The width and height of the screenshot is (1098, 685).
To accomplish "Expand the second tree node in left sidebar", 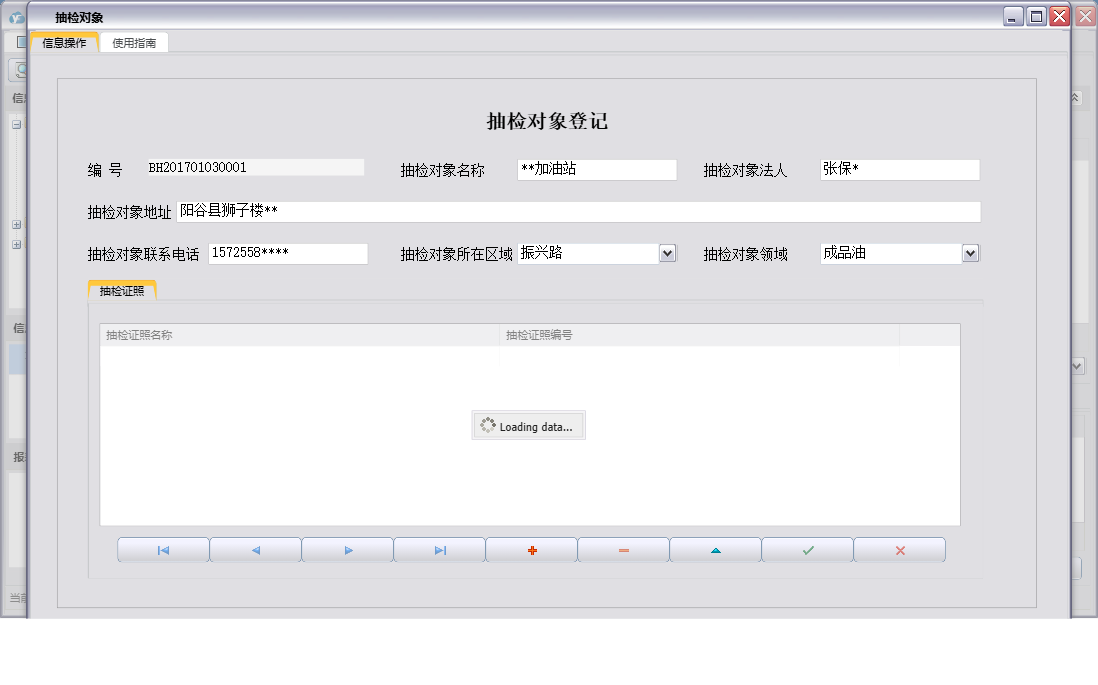I will [15, 243].
